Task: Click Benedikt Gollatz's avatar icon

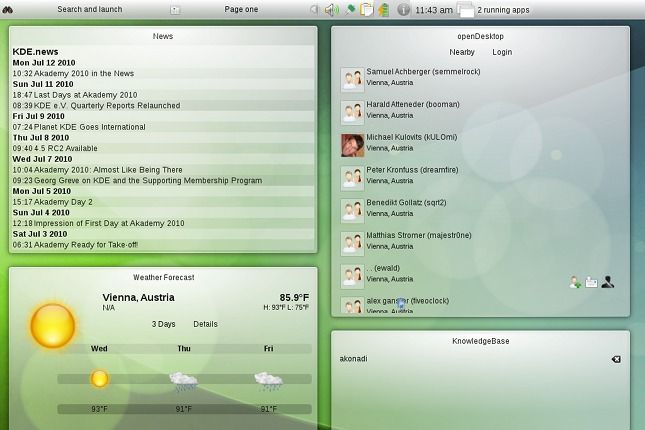Action: (352, 211)
